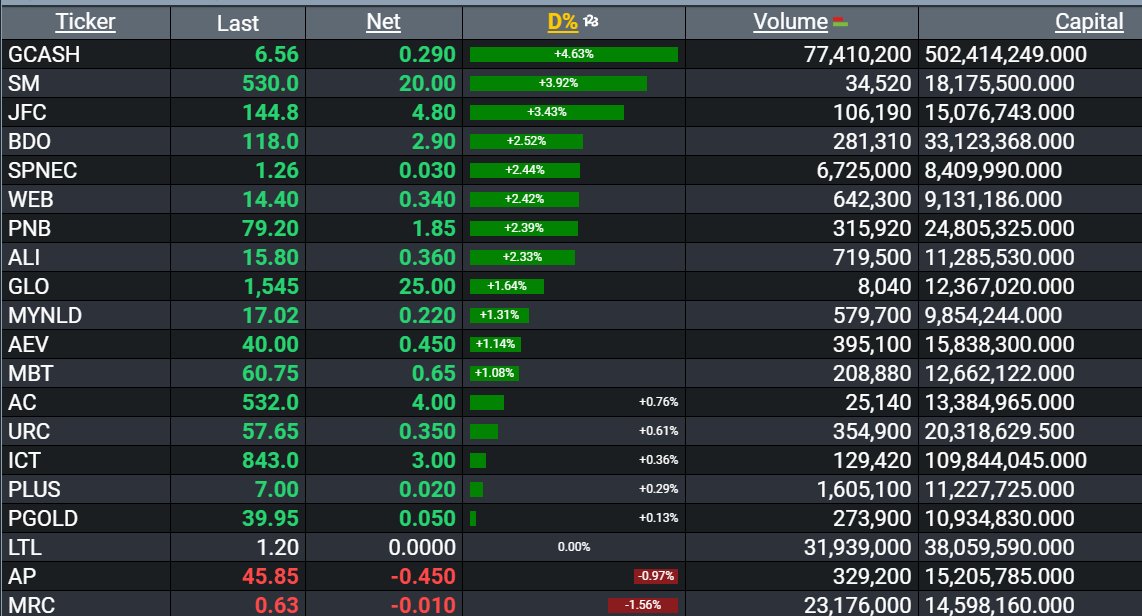Click the +3.92% bar for SM
This screenshot has width=1142, height=616.
(559, 84)
